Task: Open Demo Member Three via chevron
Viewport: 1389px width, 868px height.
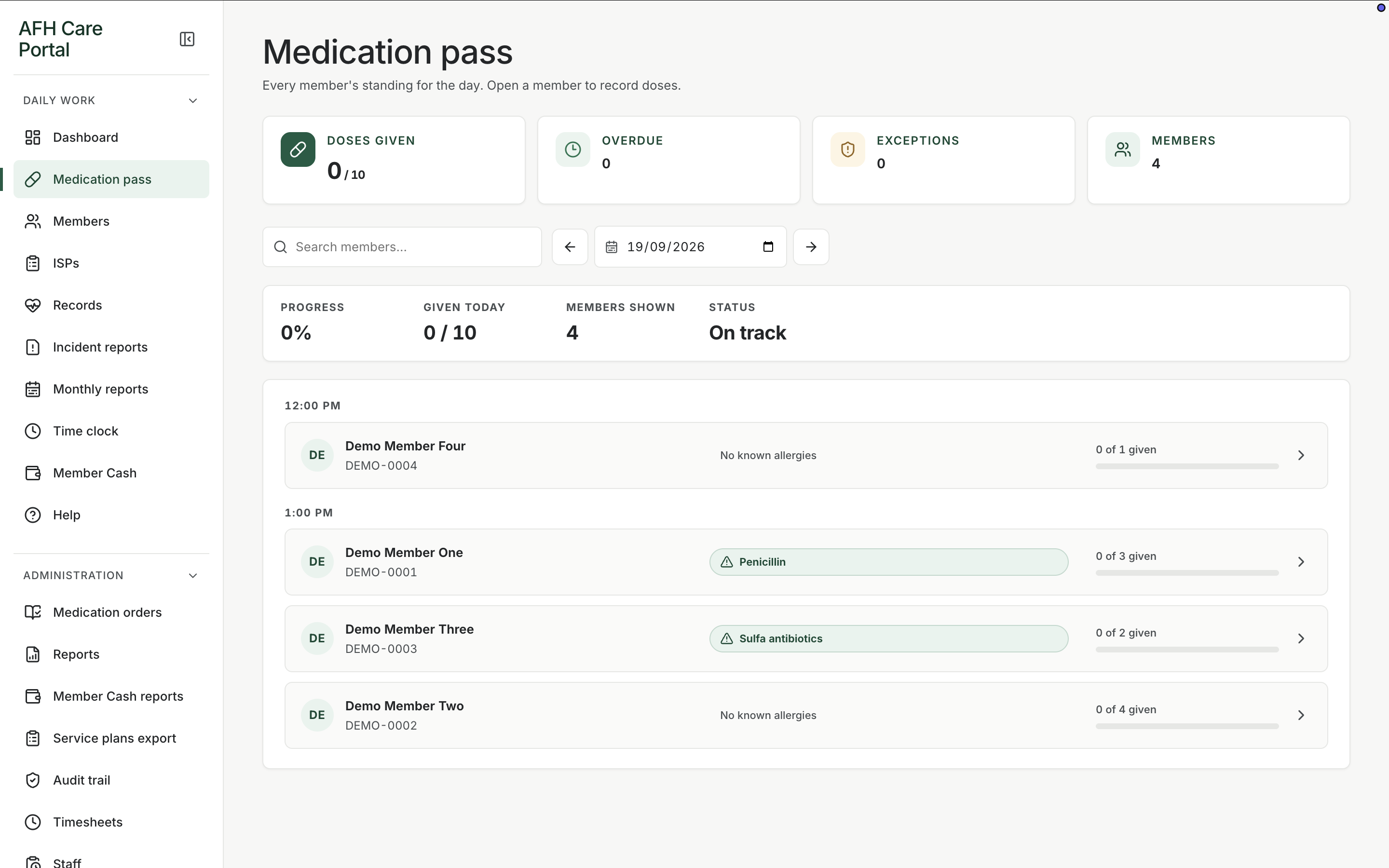Action: pos(1301,638)
